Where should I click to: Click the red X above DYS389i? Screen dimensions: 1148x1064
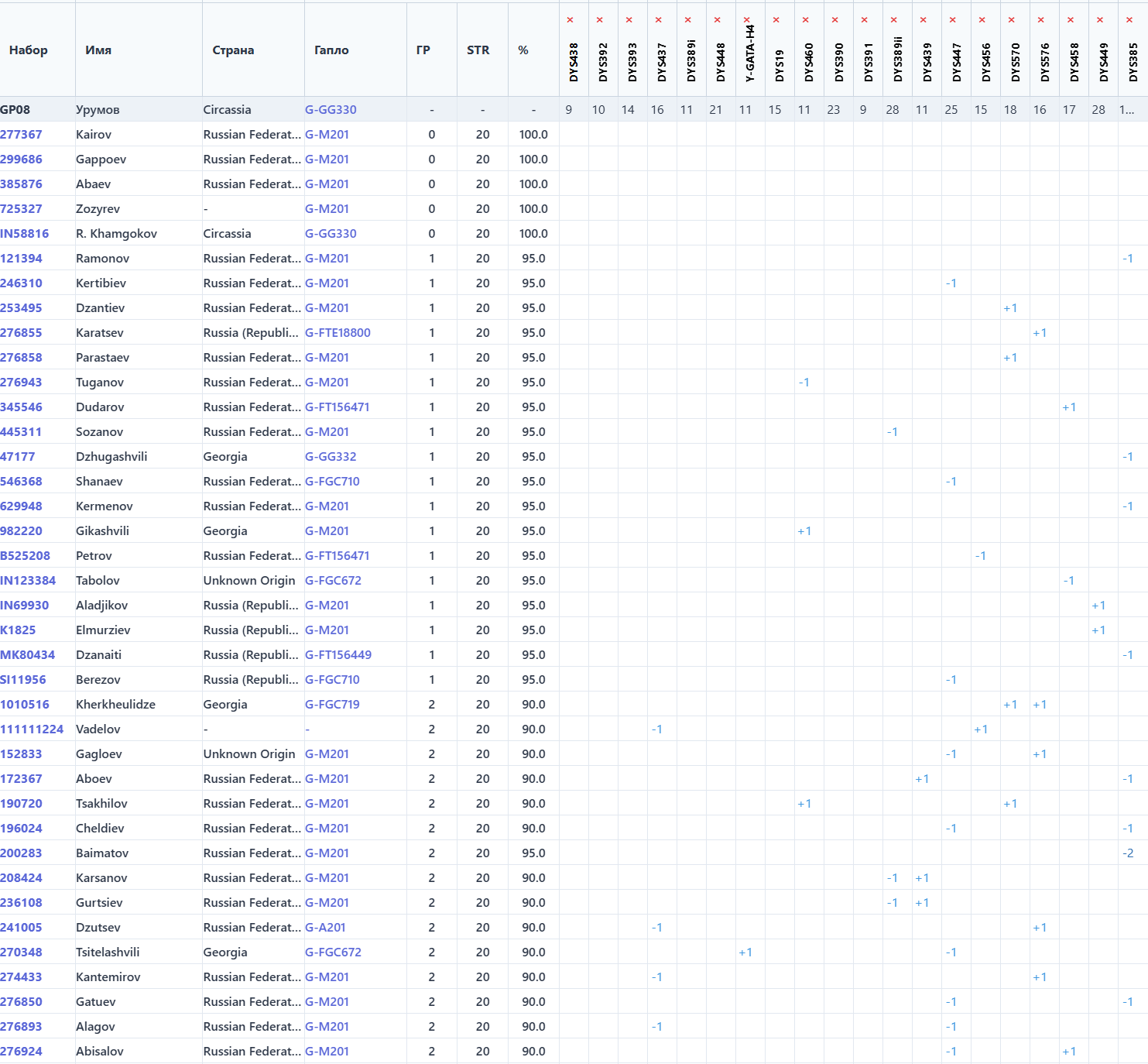coord(687,20)
